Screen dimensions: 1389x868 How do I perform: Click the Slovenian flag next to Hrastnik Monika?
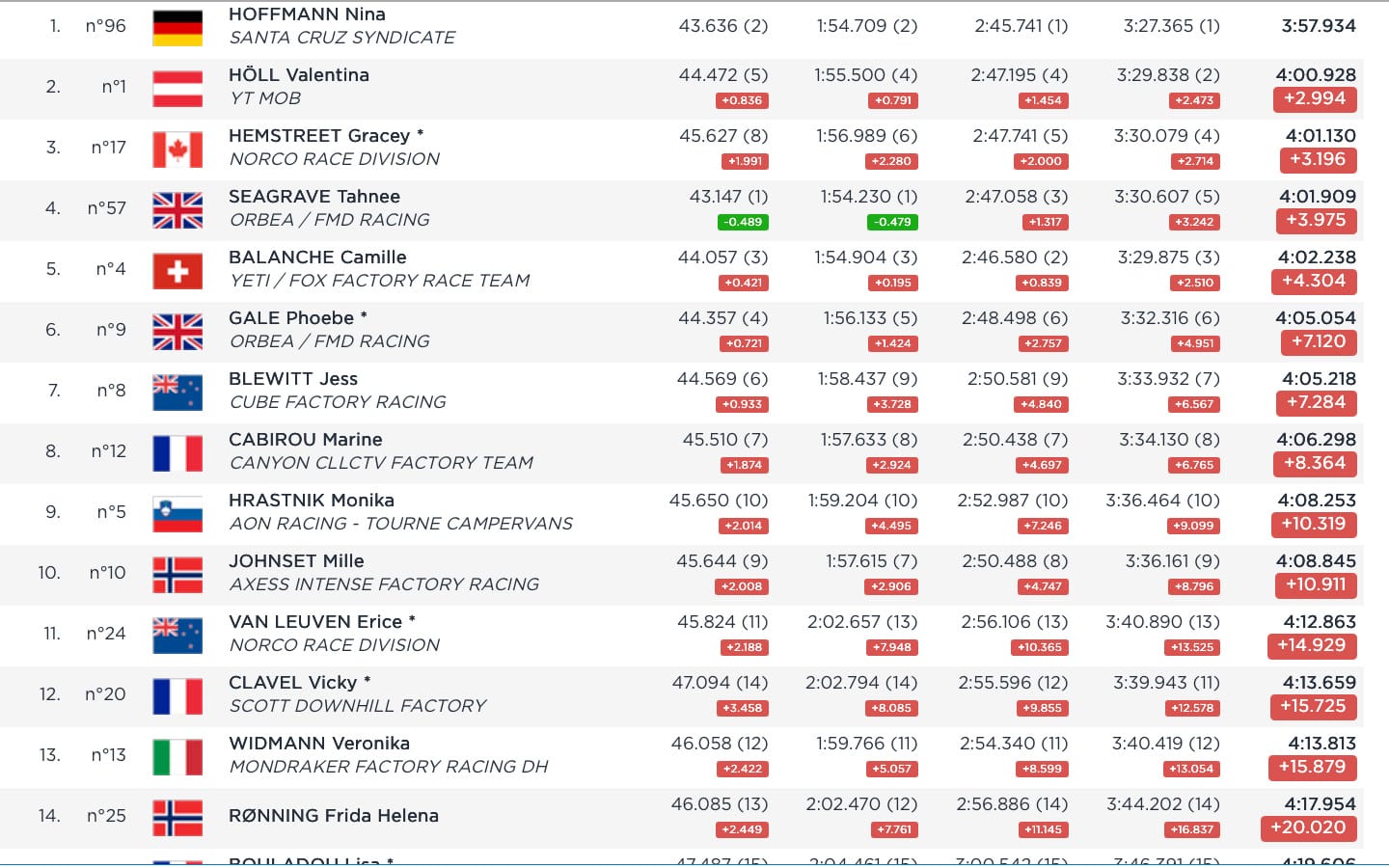[177, 514]
